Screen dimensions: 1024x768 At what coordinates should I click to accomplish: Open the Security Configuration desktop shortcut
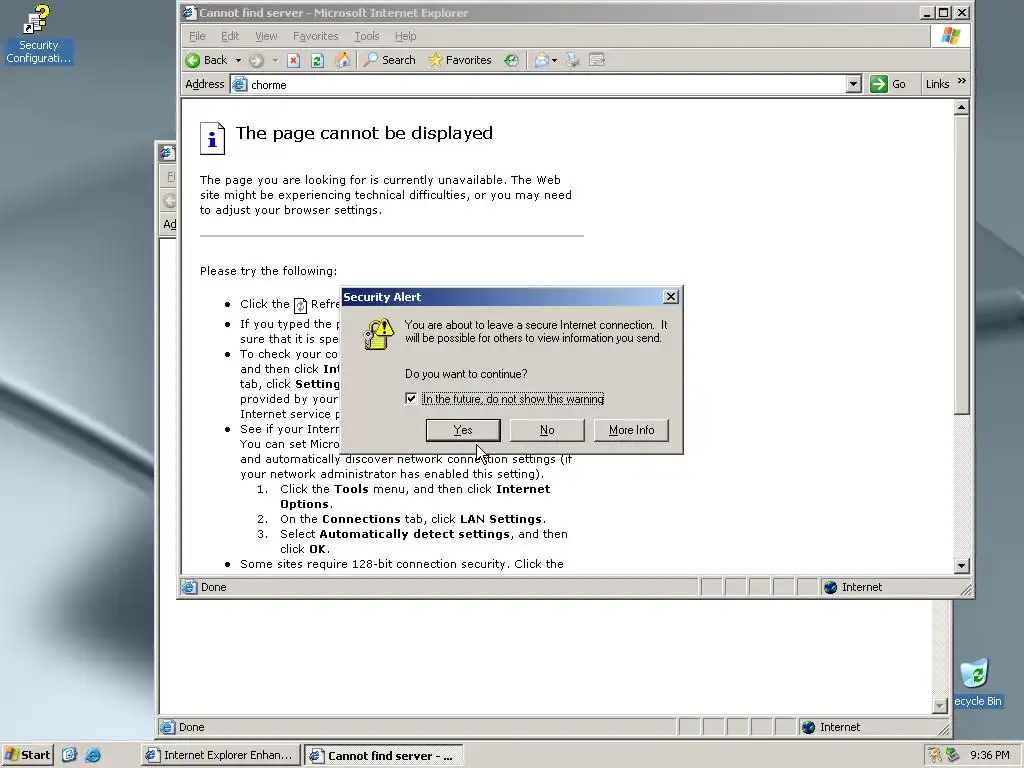38,34
